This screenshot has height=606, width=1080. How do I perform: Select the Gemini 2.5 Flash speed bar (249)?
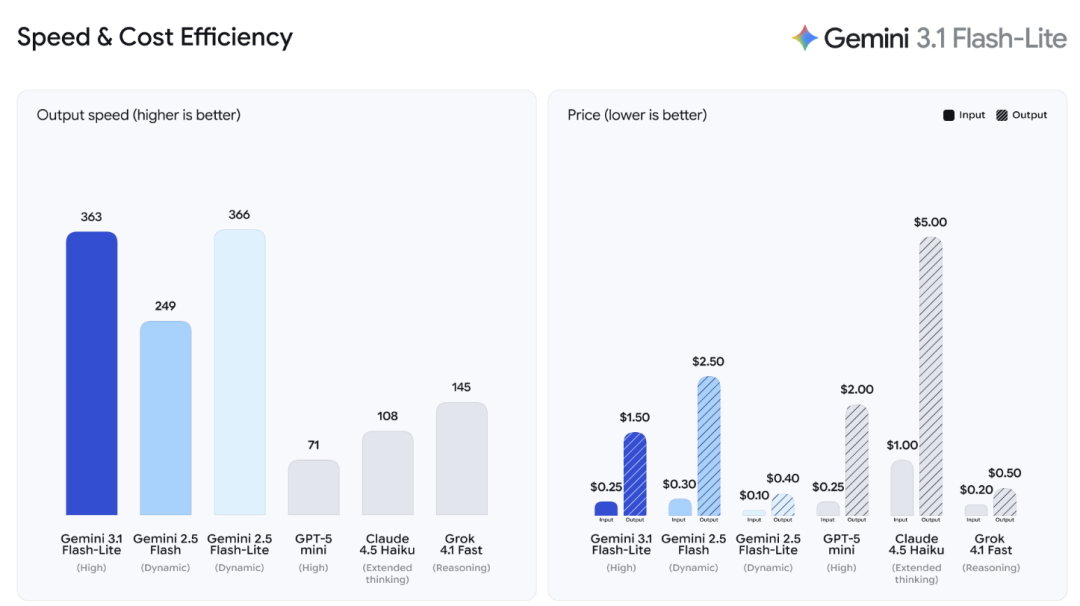pos(165,418)
